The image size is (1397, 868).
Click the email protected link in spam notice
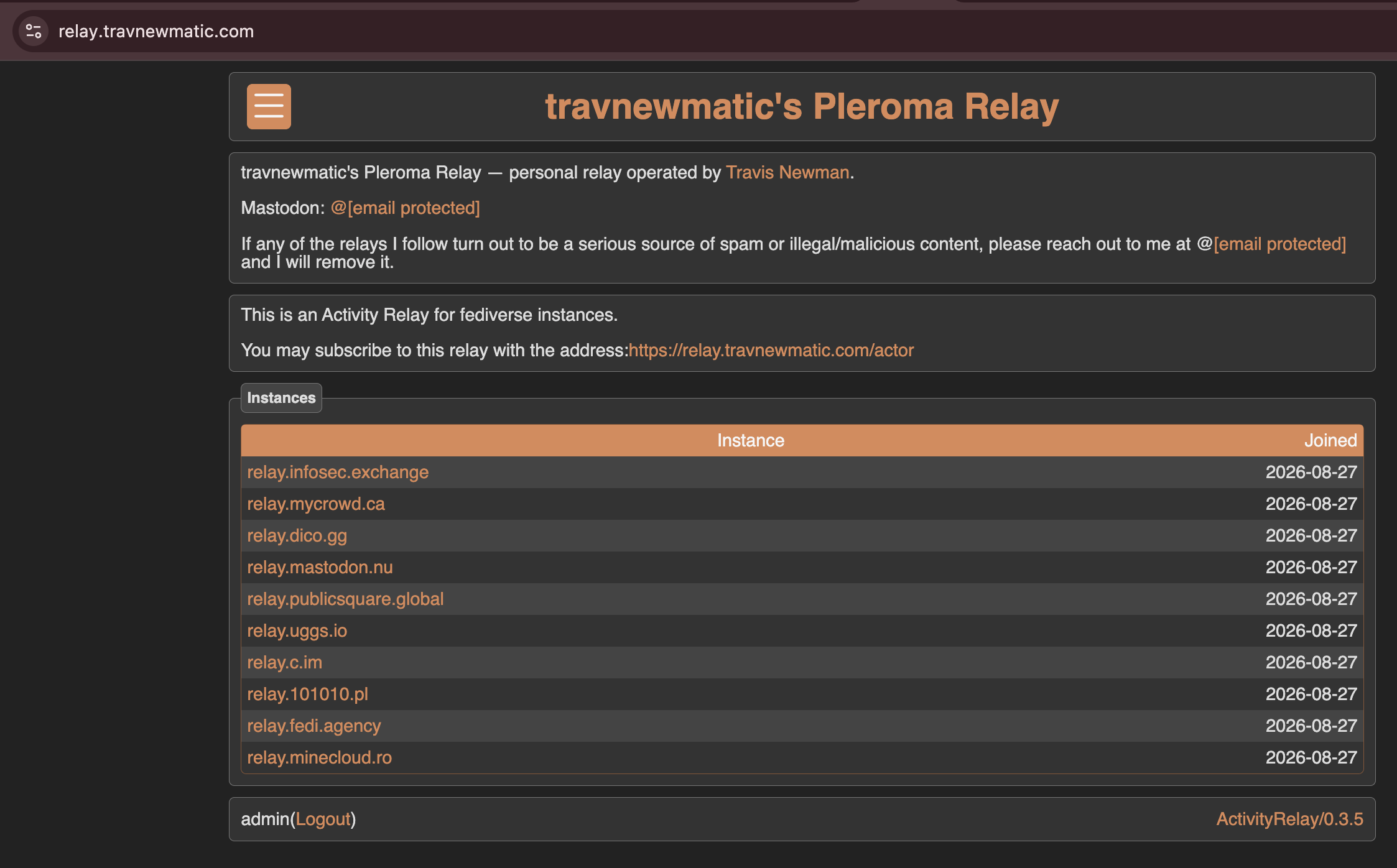point(1279,244)
